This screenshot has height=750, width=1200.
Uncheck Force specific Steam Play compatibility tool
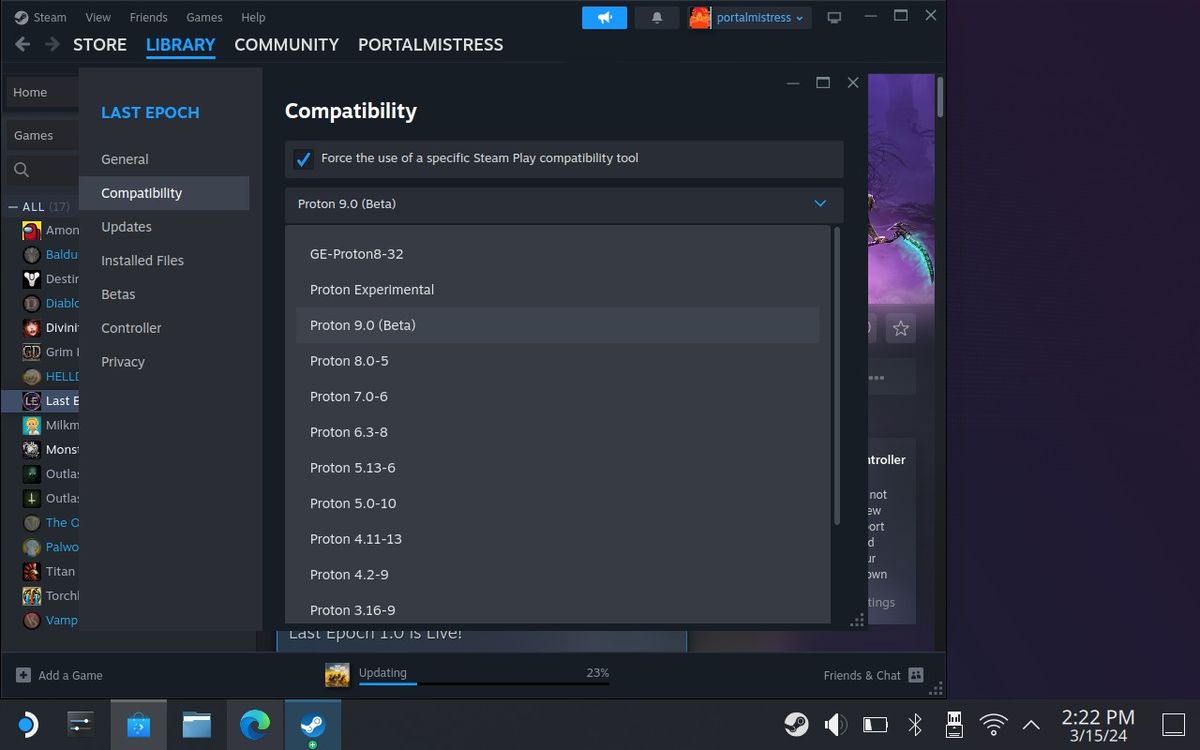pyautogui.click(x=304, y=159)
